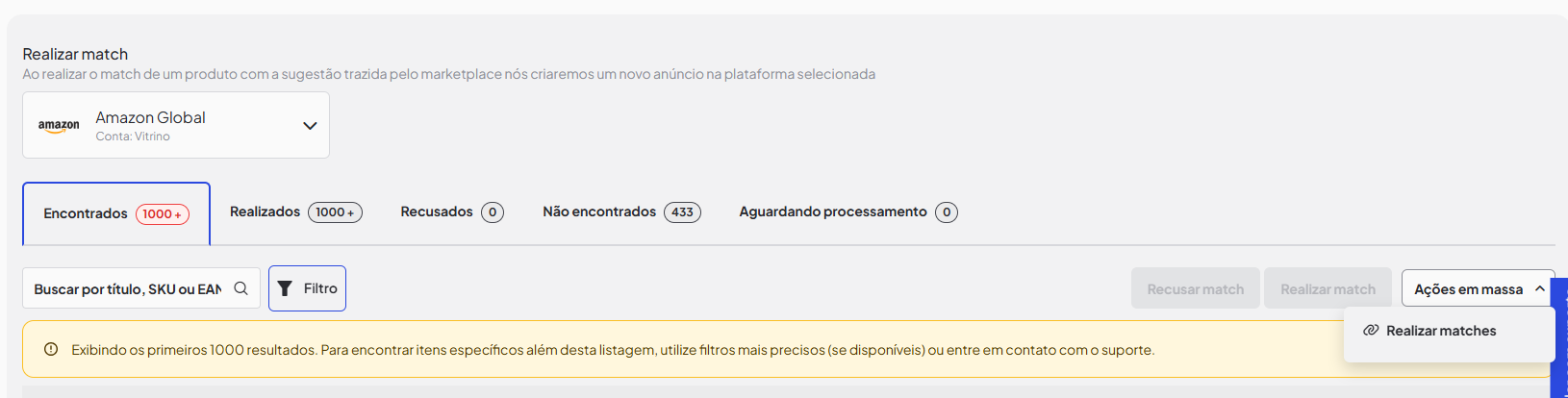The height and width of the screenshot is (398, 1568).
Task: Expand the Amazon Global marketplace chevron
Action: coord(310,126)
